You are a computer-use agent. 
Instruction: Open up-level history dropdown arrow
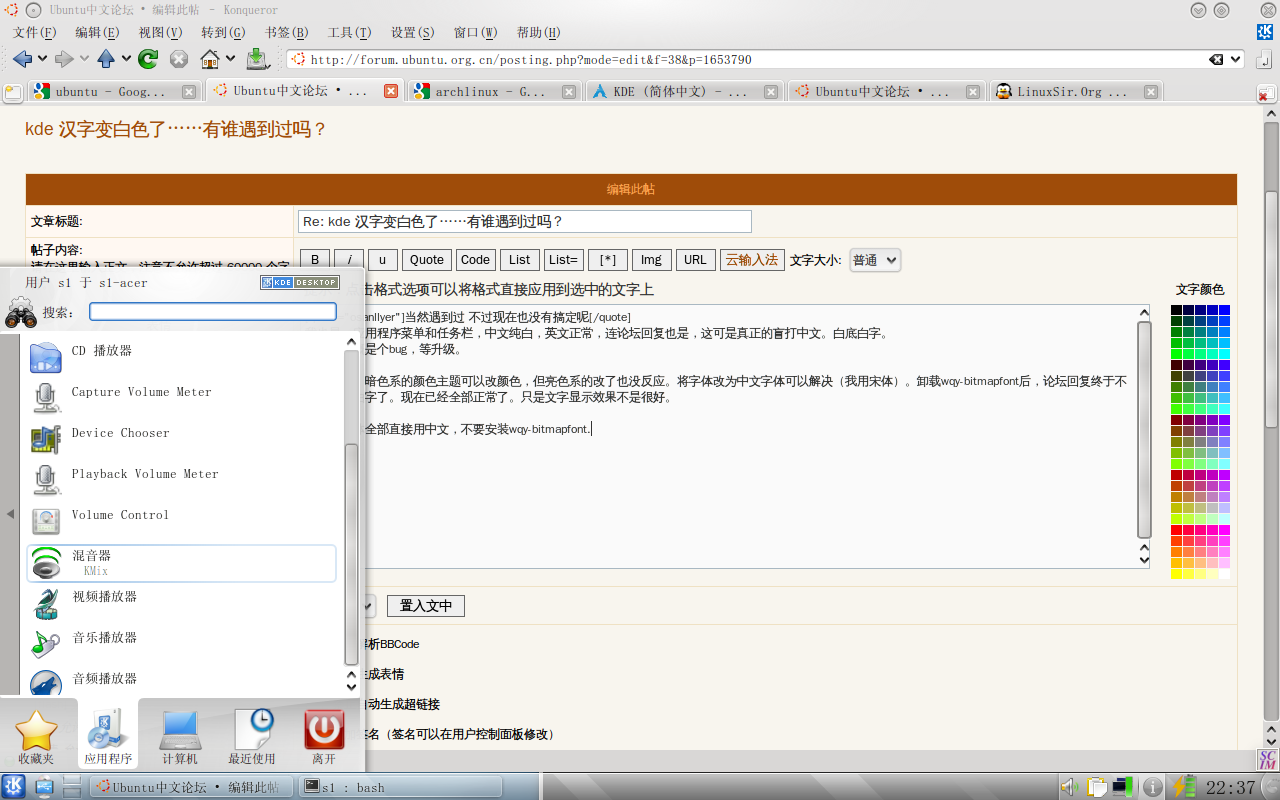point(125,59)
